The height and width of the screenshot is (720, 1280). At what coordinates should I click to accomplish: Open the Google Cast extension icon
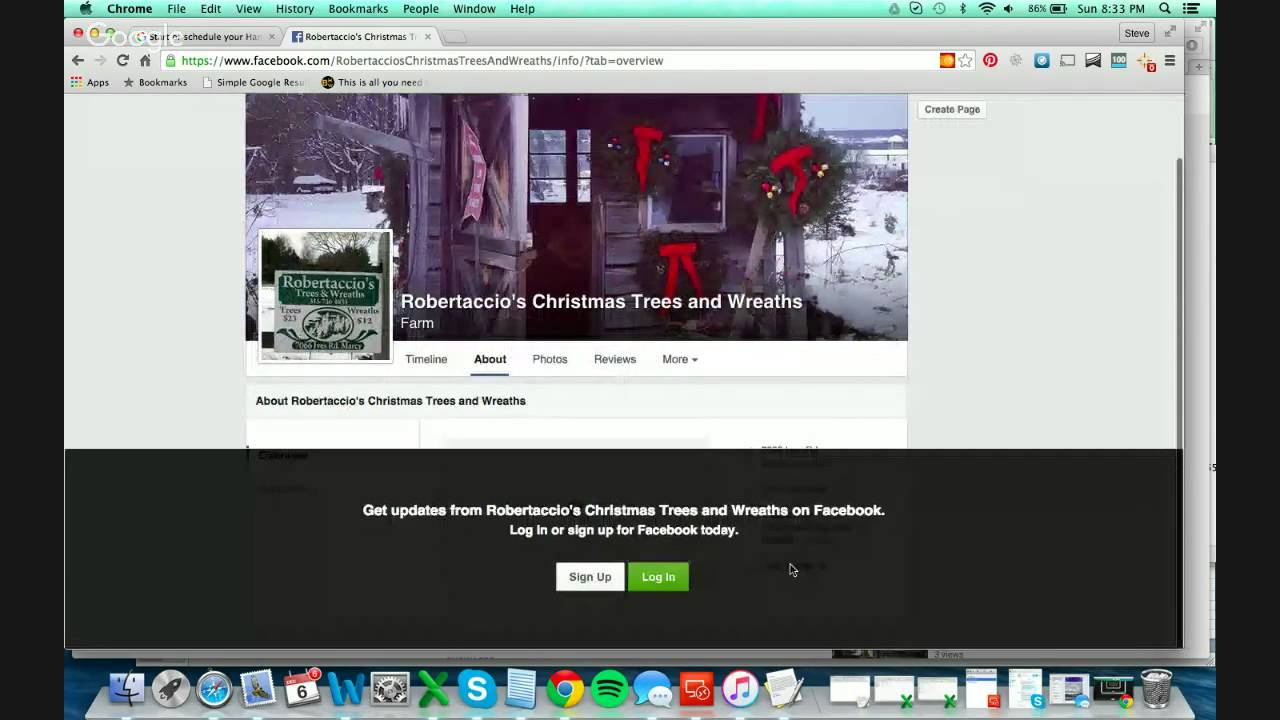coord(1067,60)
